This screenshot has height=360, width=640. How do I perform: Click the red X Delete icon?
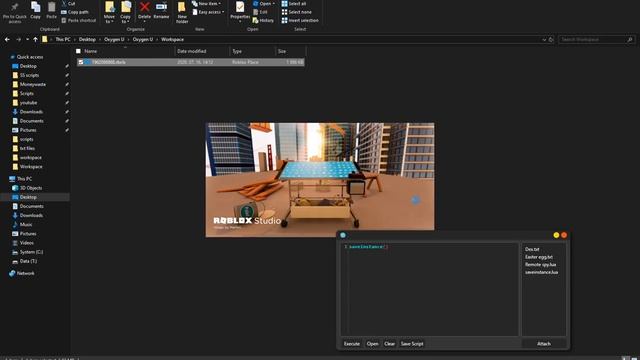point(144,7)
